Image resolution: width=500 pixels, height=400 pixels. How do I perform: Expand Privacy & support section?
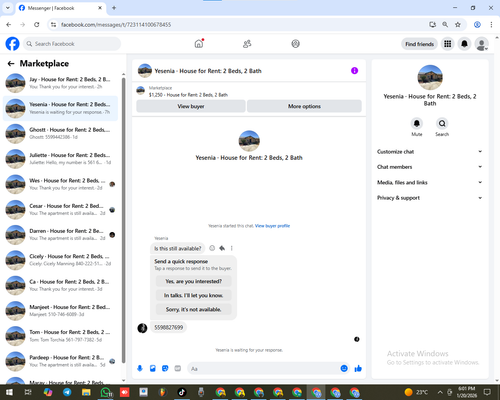[430, 198]
